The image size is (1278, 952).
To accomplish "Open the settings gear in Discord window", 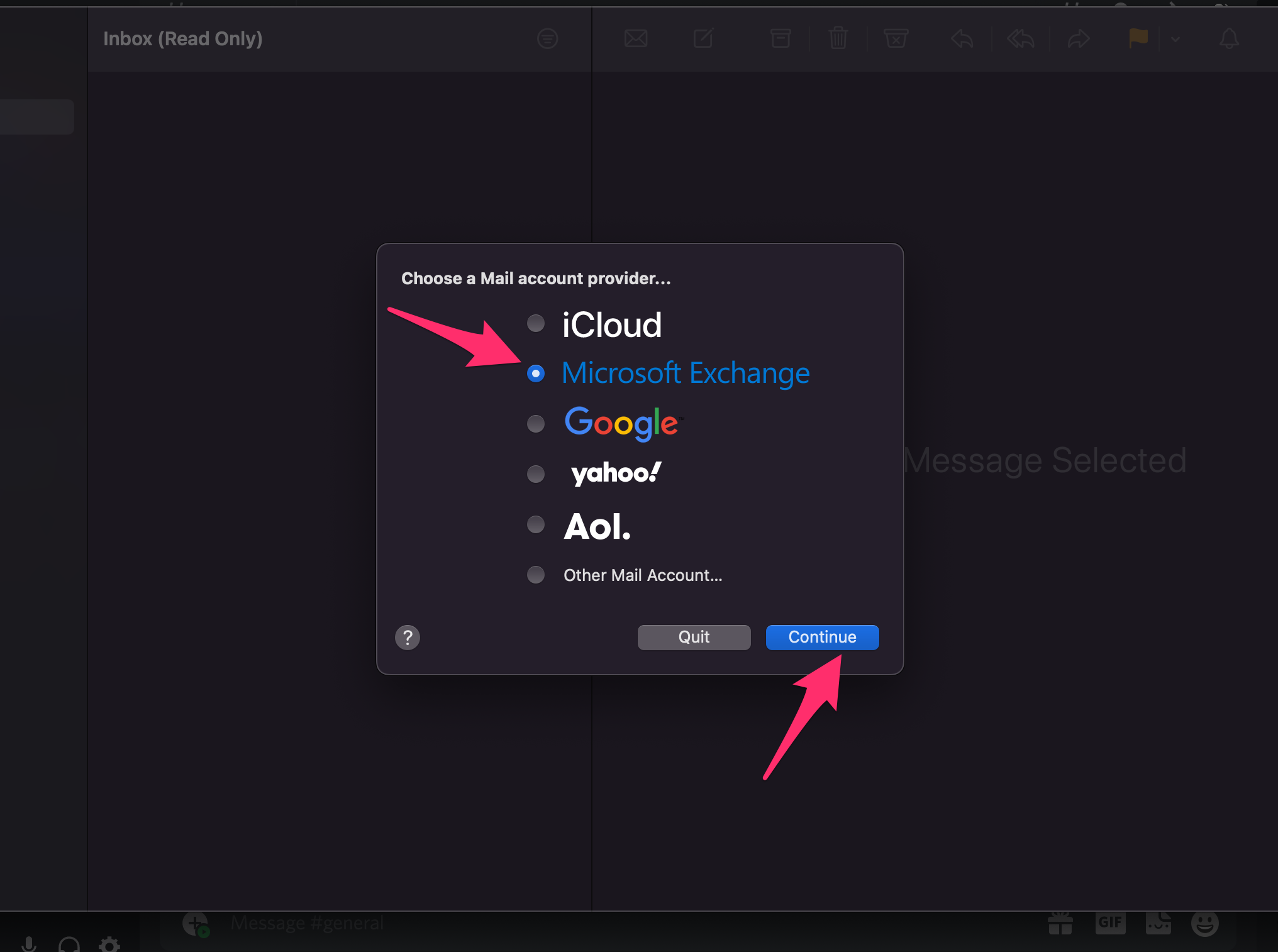I will tap(109, 944).
